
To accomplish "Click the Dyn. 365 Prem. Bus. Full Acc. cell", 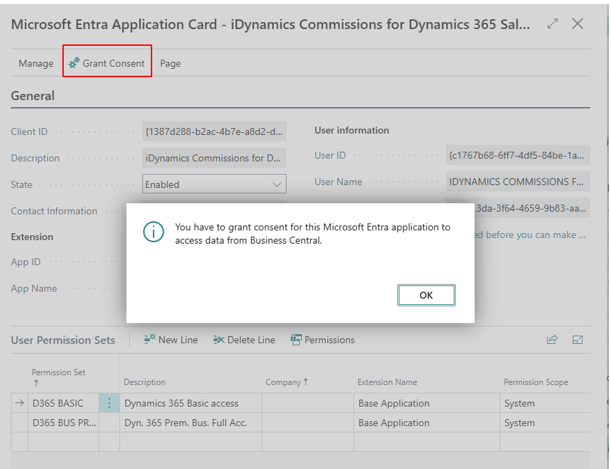I will point(191,422).
